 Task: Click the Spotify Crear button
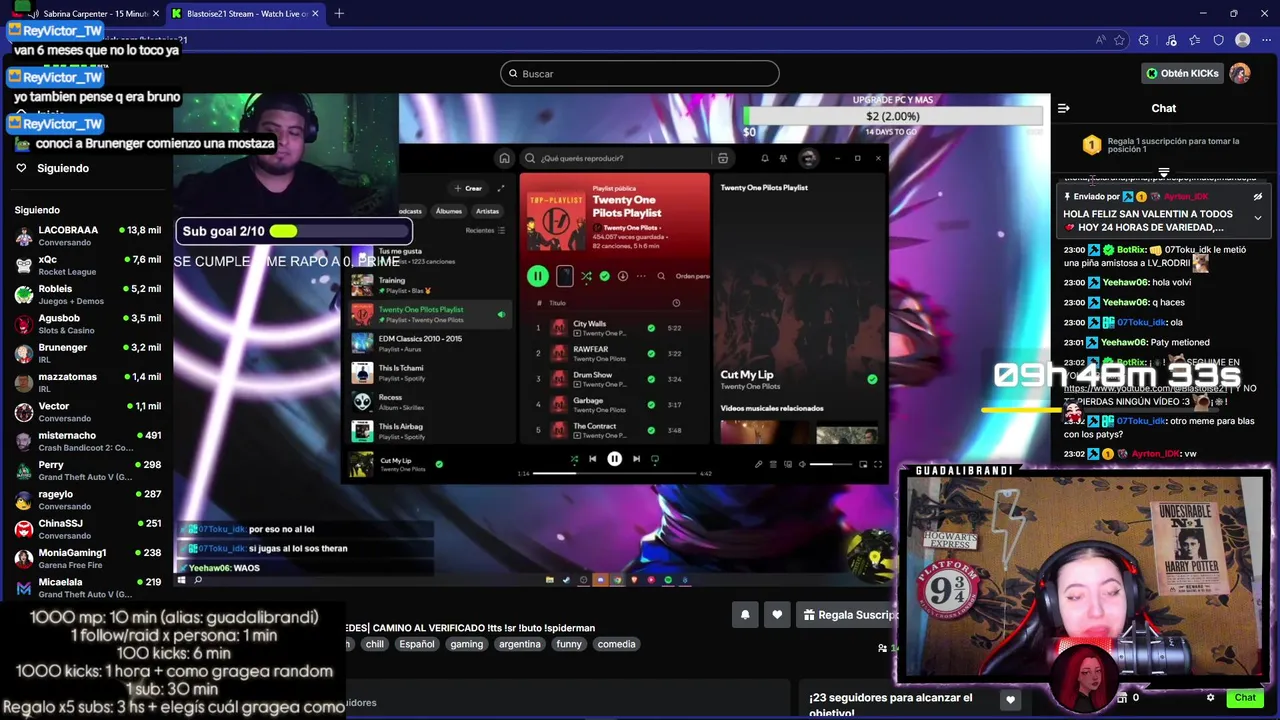[x=468, y=188]
